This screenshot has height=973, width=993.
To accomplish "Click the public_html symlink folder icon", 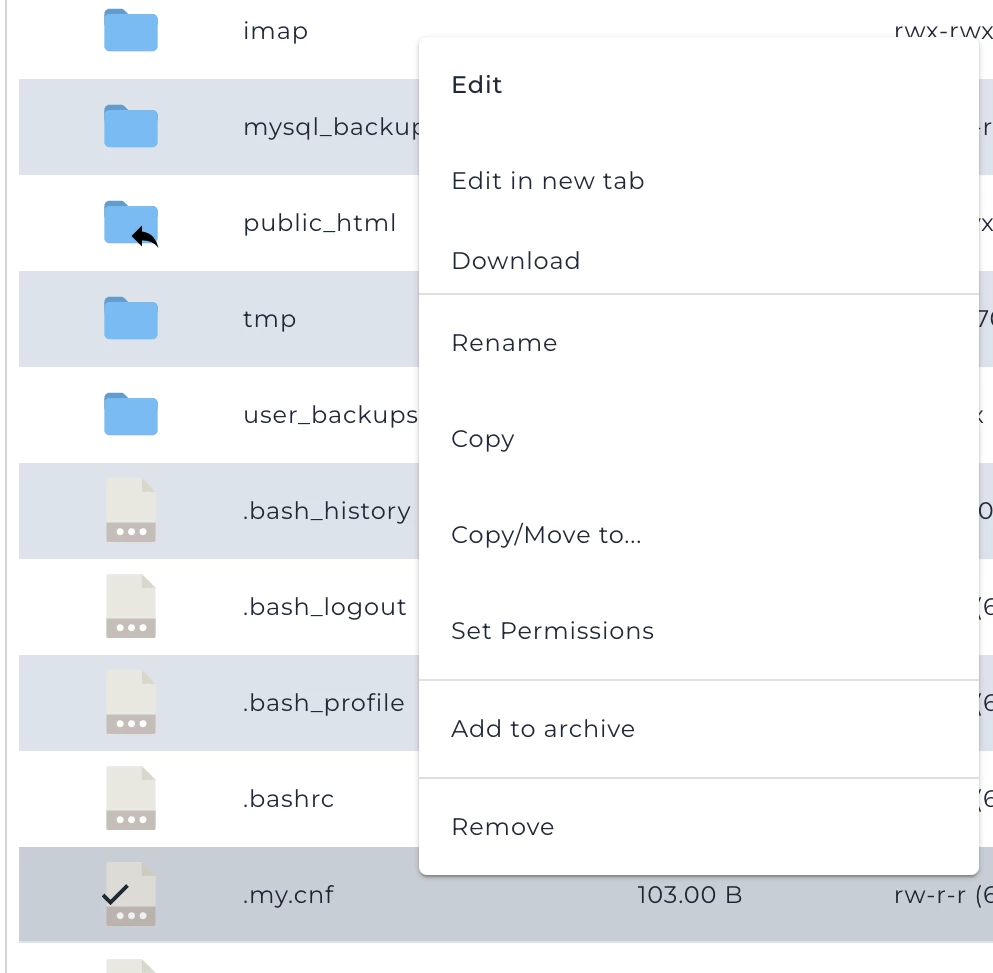I will click(131, 223).
